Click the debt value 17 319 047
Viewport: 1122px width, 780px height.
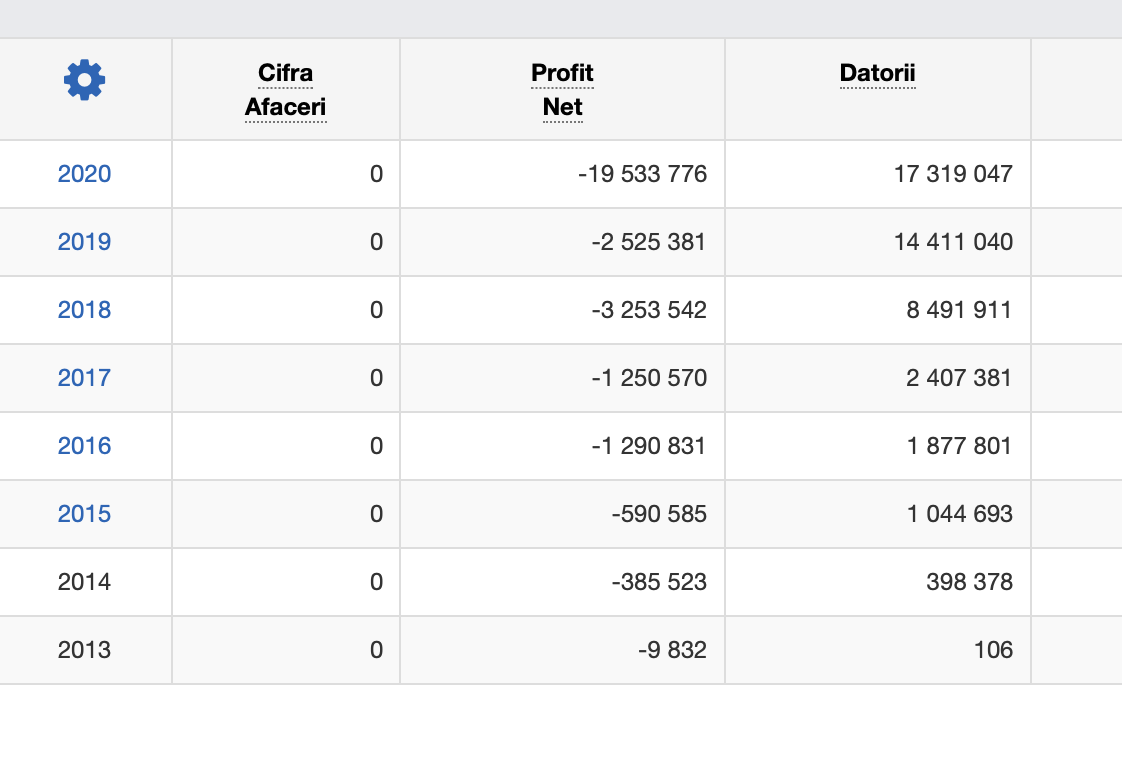tap(953, 174)
